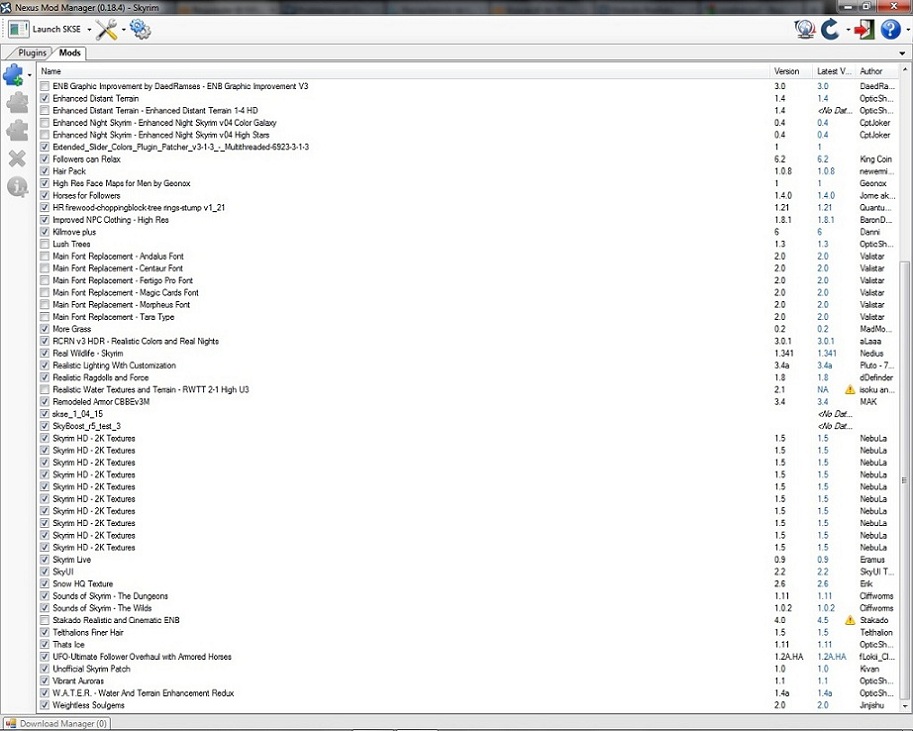Enable Realistic Water Textures and Terrain checkbox
The width and height of the screenshot is (913, 731).
click(45, 390)
